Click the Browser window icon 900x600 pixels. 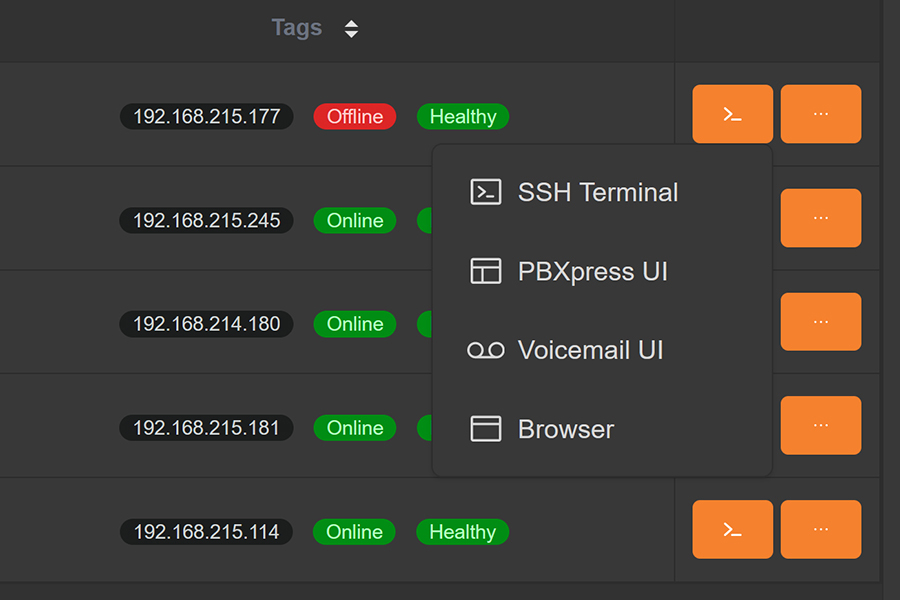pyautogui.click(x=486, y=428)
